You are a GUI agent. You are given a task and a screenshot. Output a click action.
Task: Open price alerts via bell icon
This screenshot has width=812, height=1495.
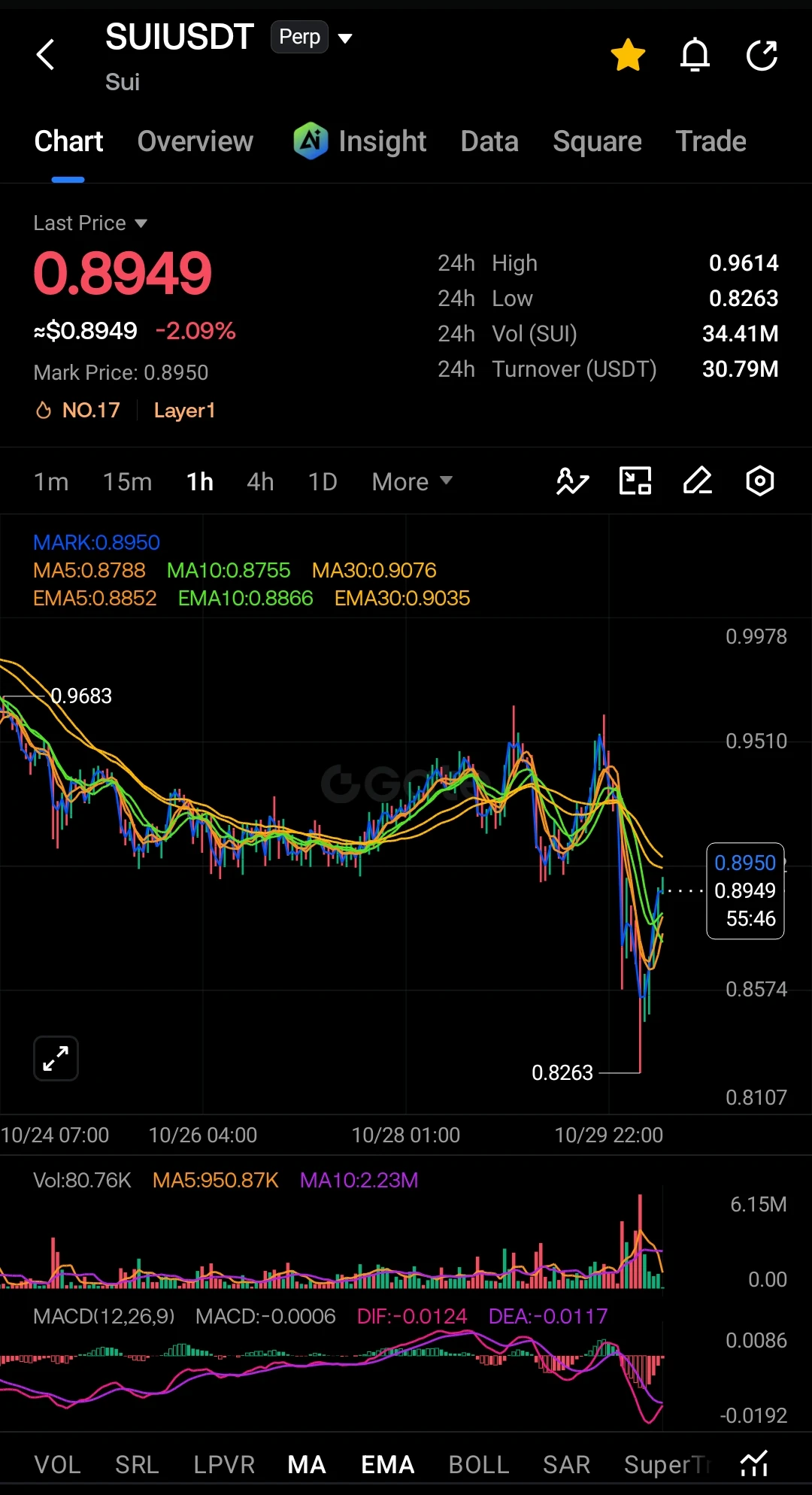[695, 55]
